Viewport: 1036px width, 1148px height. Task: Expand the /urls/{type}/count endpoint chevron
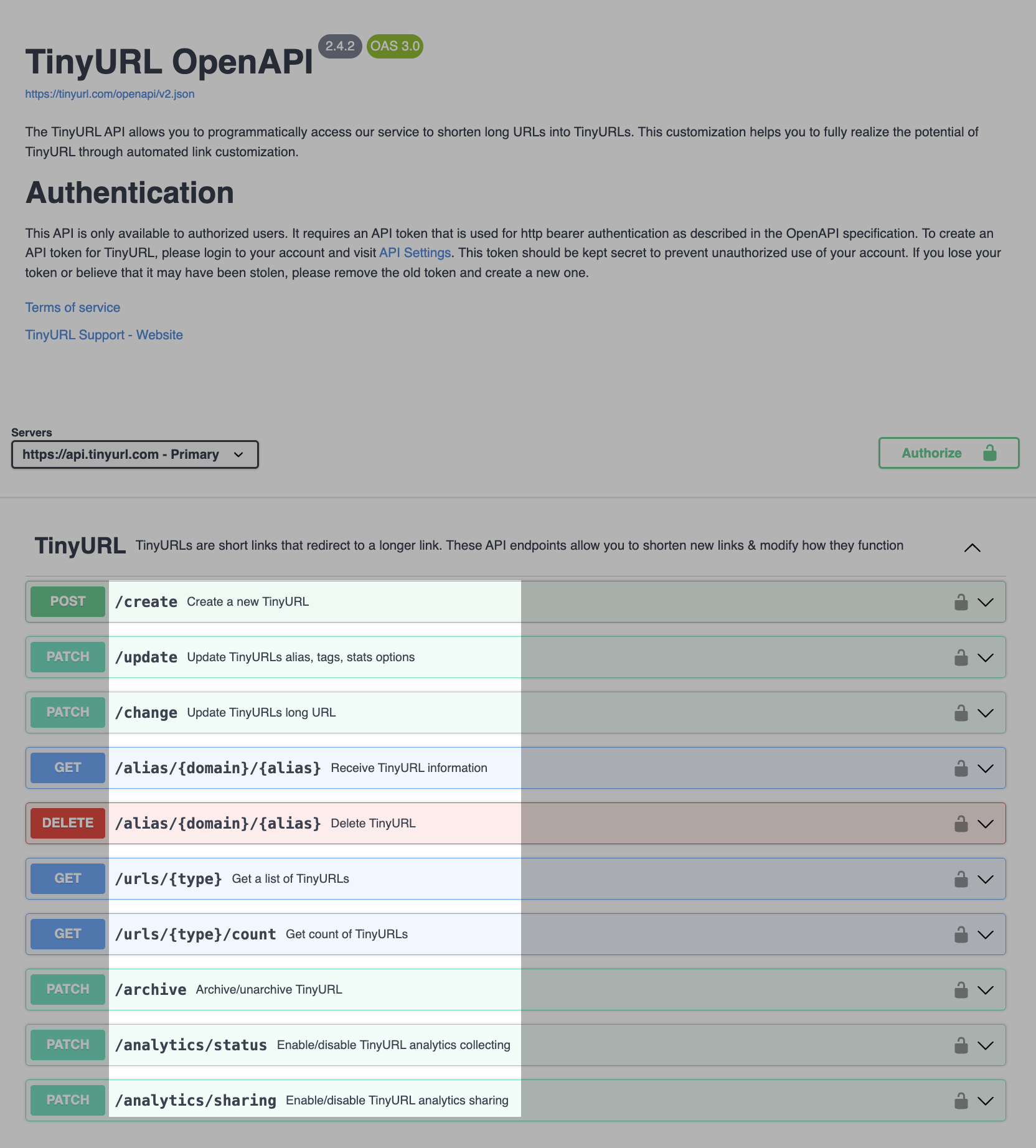(985, 934)
